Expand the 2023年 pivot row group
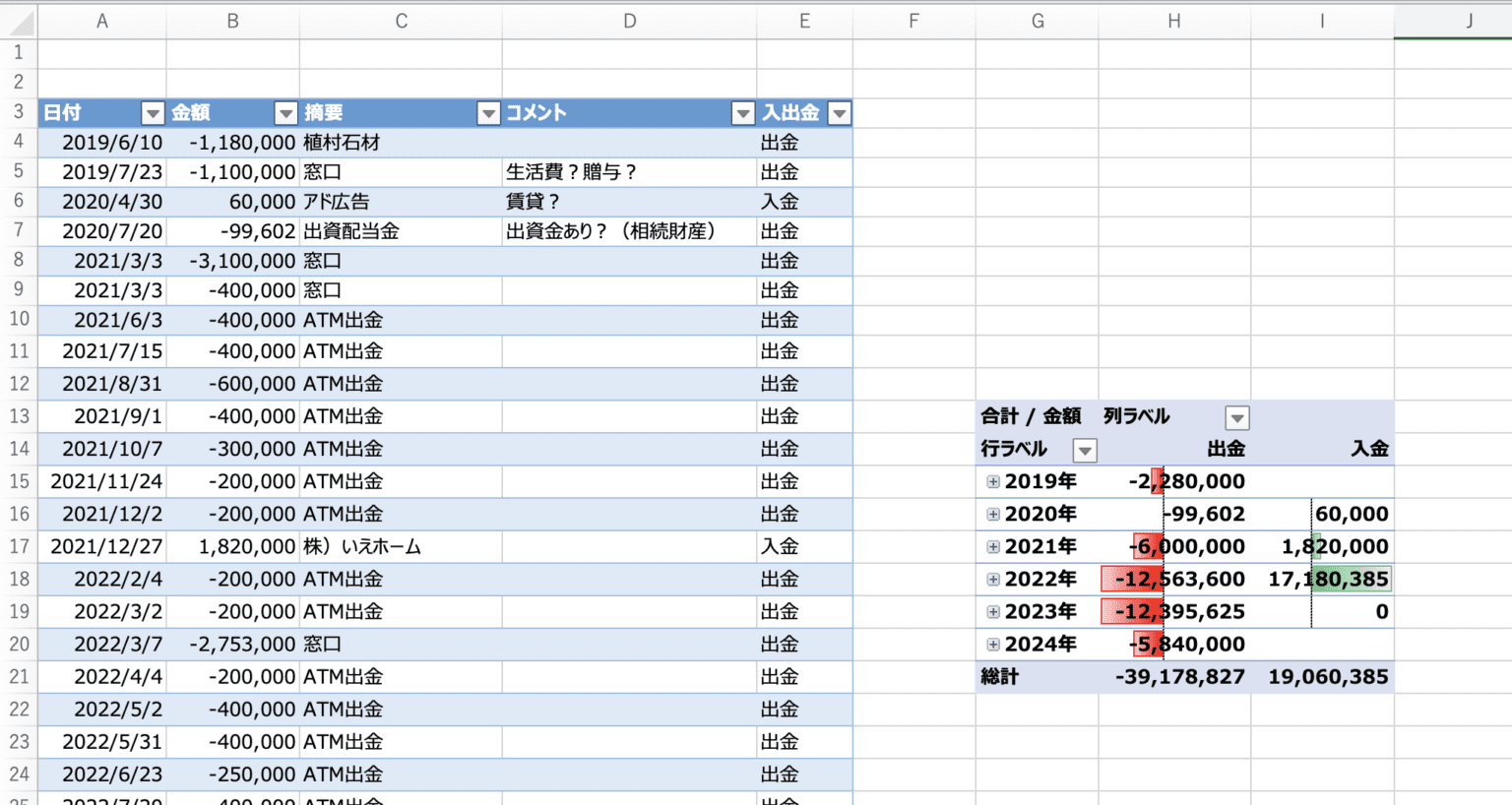The height and width of the screenshot is (805, 1512). click(993, 612)
